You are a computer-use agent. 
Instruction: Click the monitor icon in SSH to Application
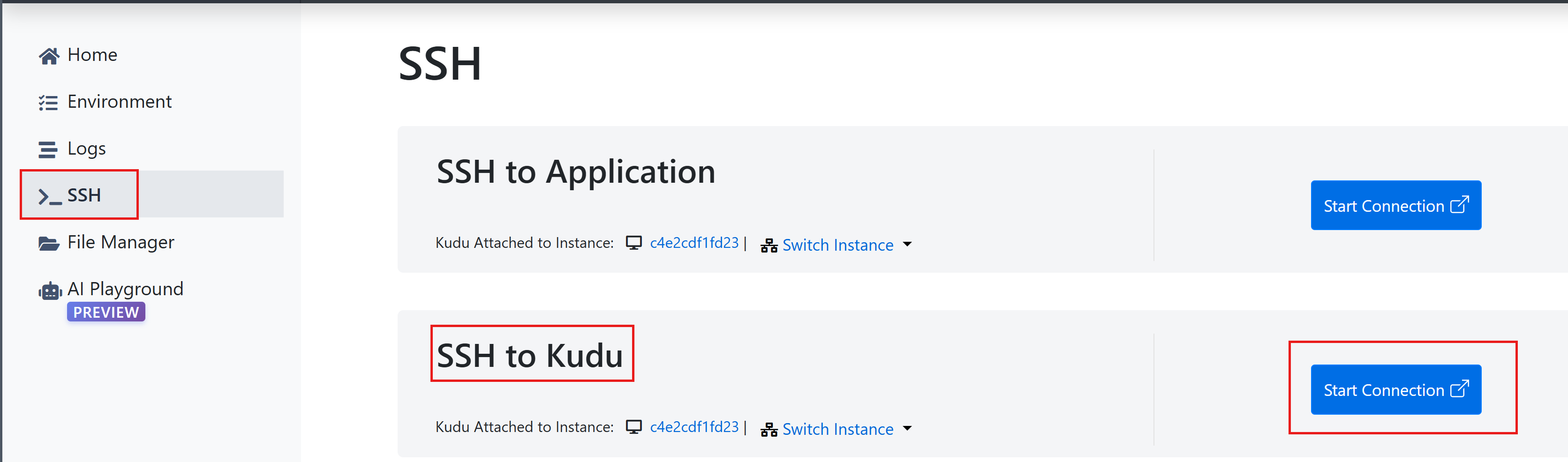point(633,243)
